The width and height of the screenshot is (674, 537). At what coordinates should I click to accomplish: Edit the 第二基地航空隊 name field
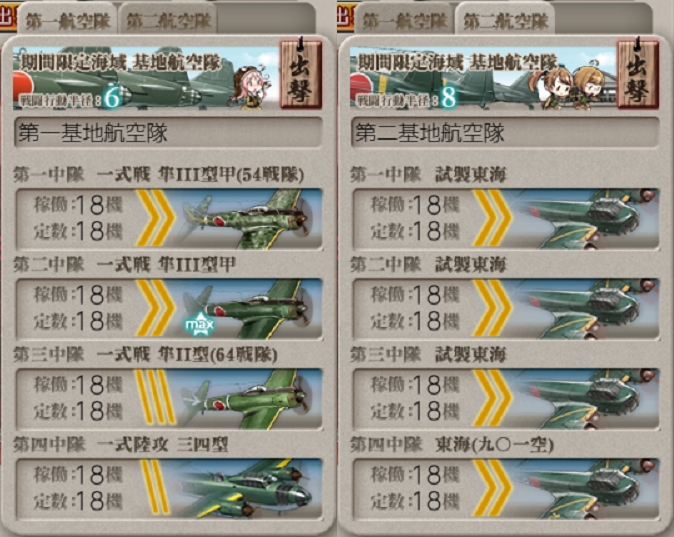pos(505,132)
